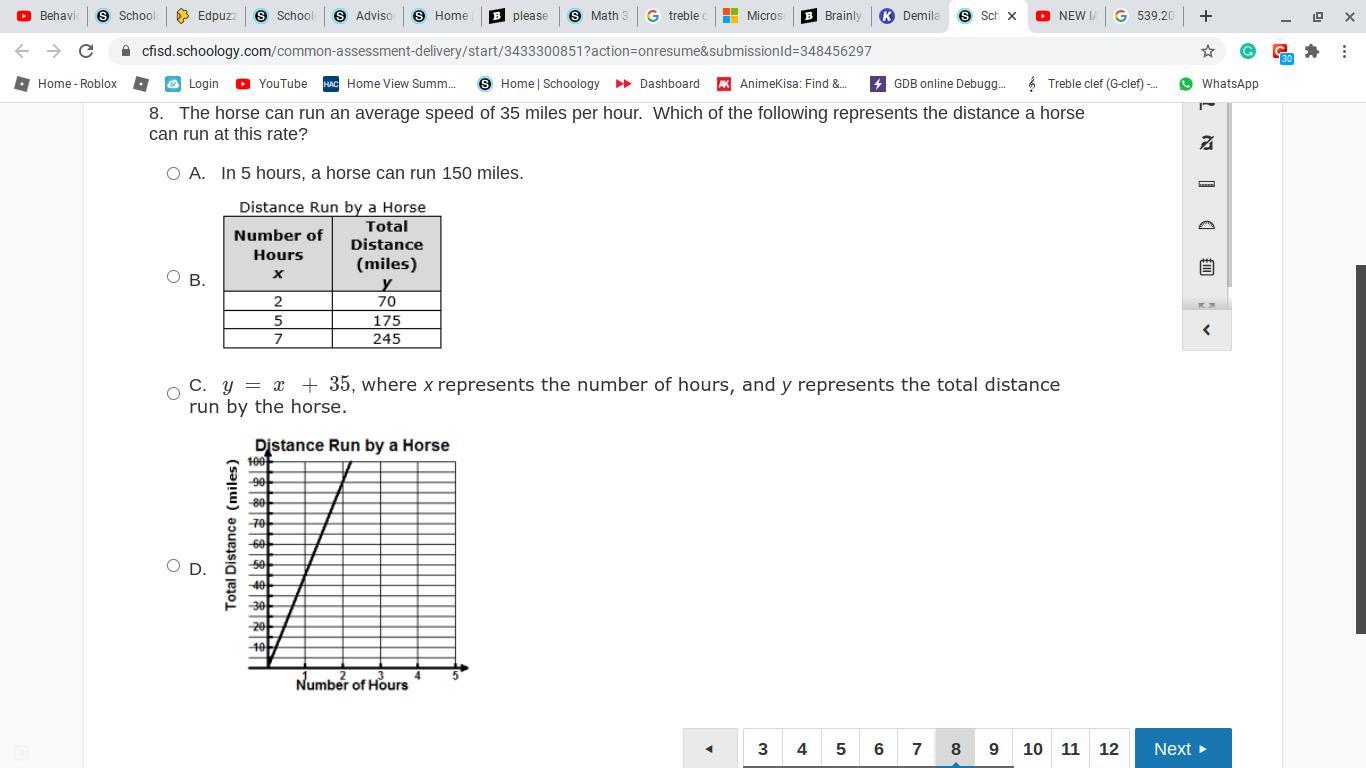Select current question 8 in navigator
The height and width of the screenshot is (768, 1366).
pyautogui.click(x=955, y=748)
